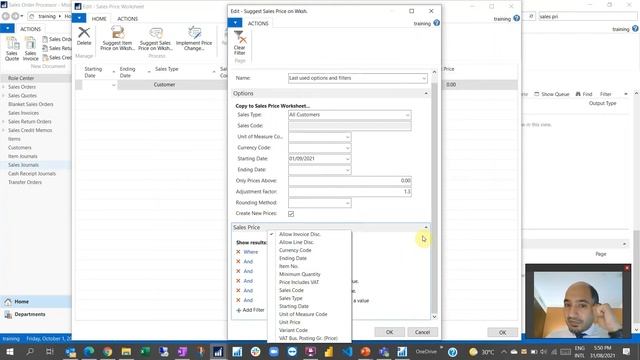Toggle Create New Prices checkbox
This screenshot has width=640, height=360.
[x=291, y=214]
